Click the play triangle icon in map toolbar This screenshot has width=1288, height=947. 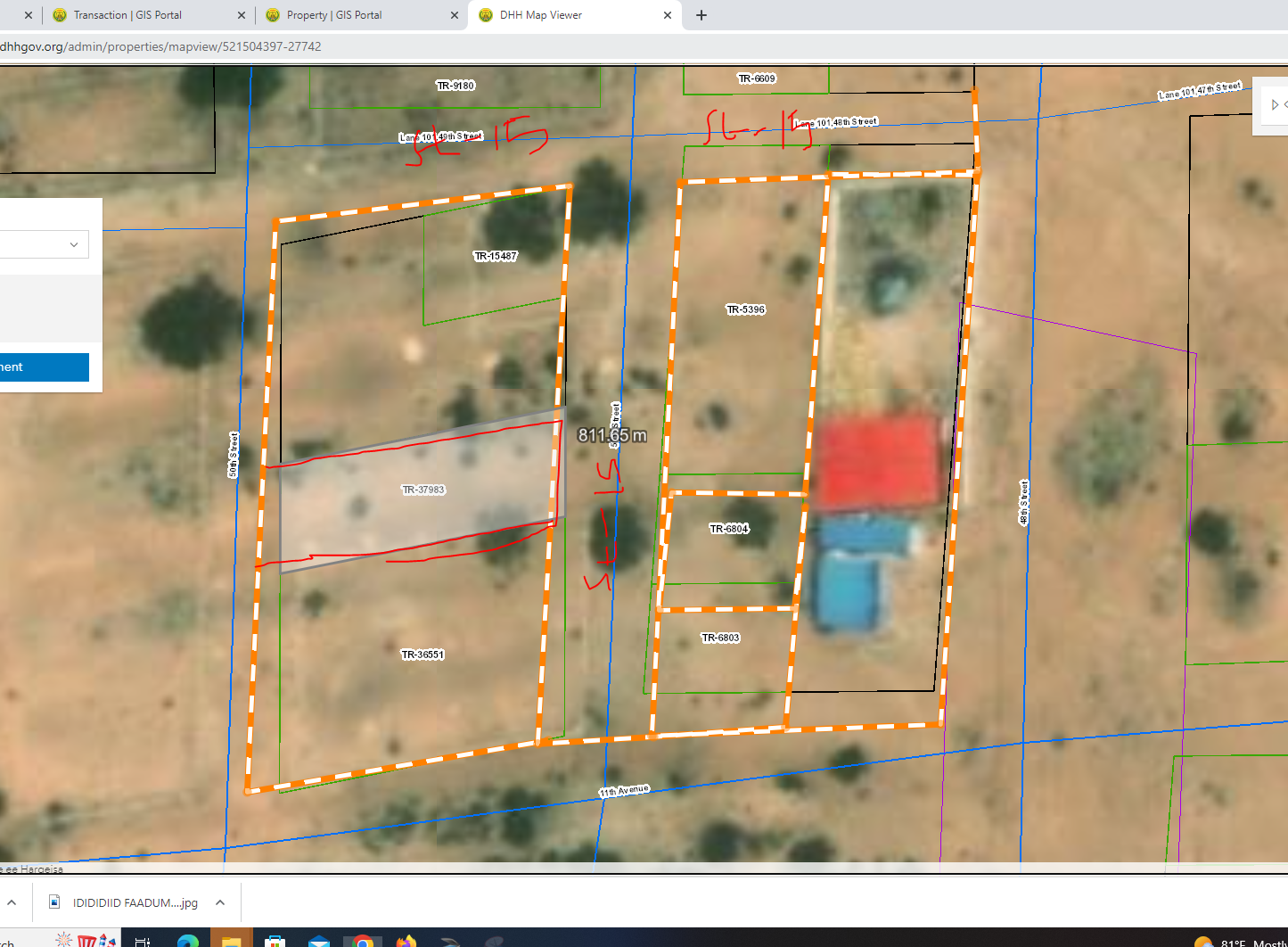click(1275, 104)
